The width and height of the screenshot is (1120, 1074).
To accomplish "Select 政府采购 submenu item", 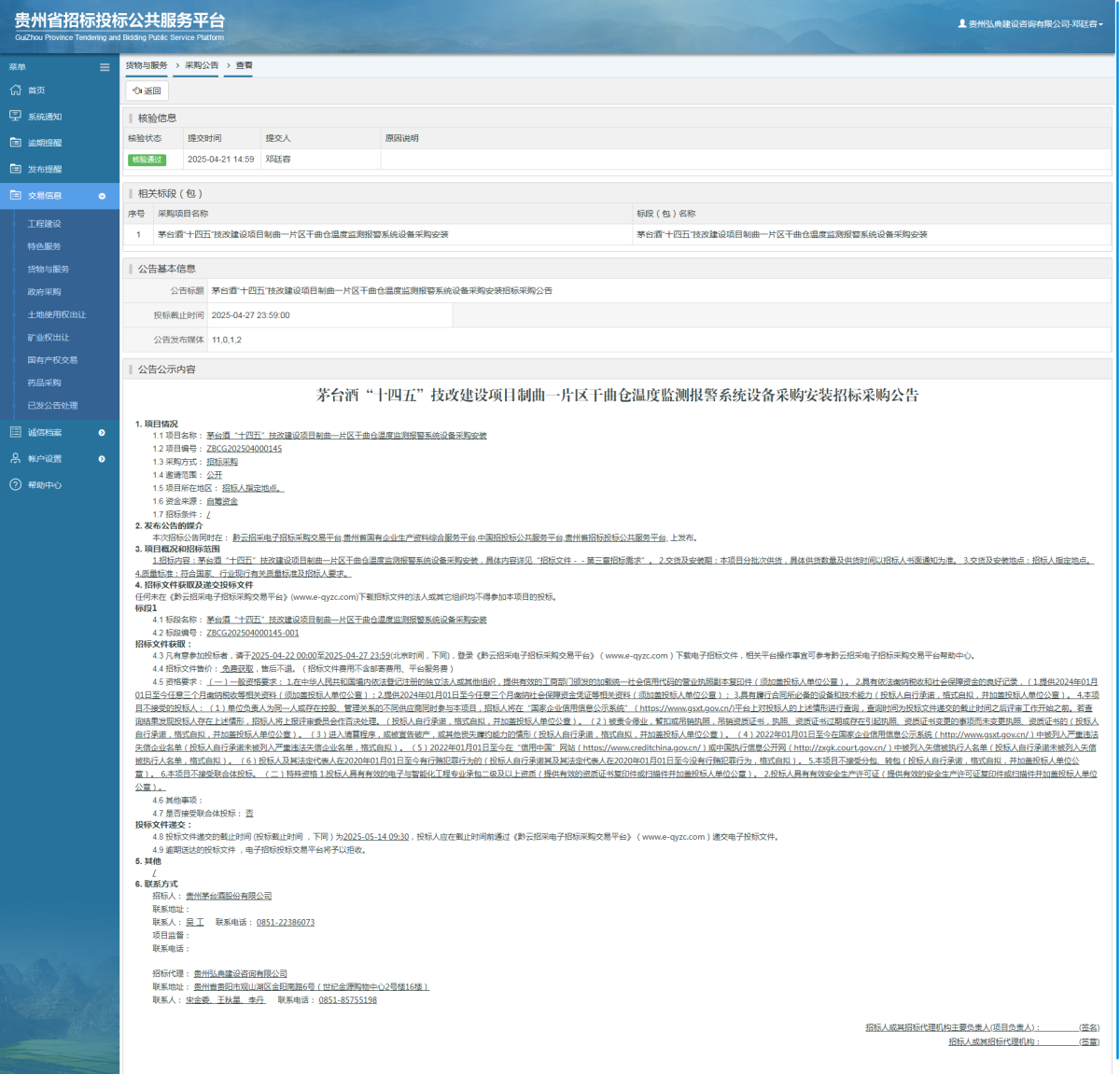I will click(44, 292).
